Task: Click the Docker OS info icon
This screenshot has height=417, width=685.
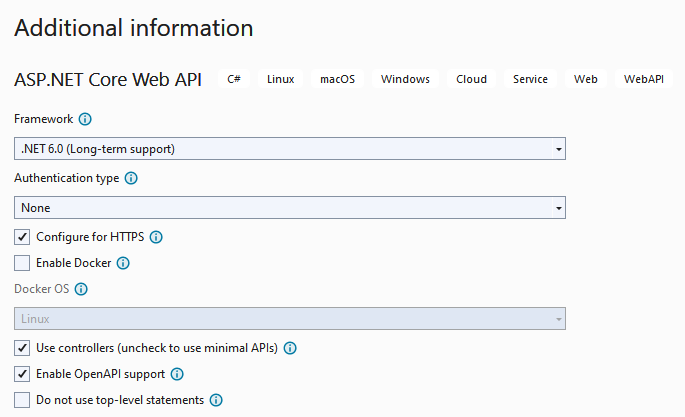Action: (x=81, y=289)
